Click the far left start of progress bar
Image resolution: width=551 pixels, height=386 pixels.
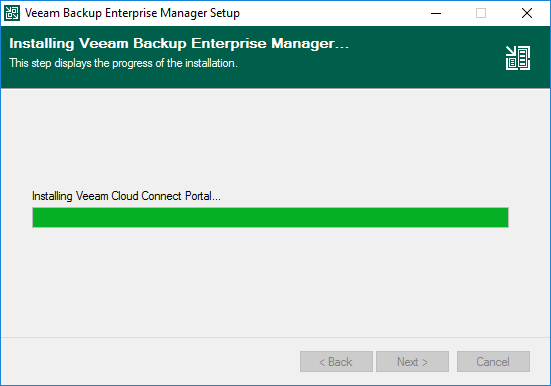[x=35, y=218]
